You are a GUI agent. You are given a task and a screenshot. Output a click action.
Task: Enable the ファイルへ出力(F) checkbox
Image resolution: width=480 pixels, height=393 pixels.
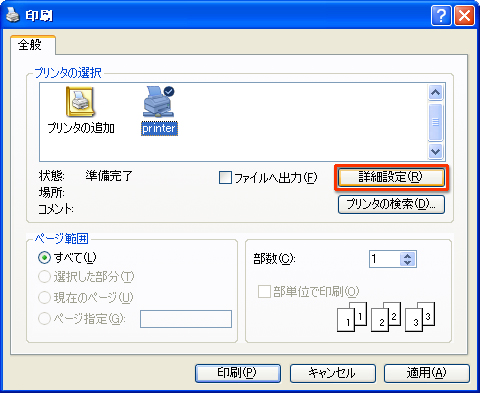point(225,178)
